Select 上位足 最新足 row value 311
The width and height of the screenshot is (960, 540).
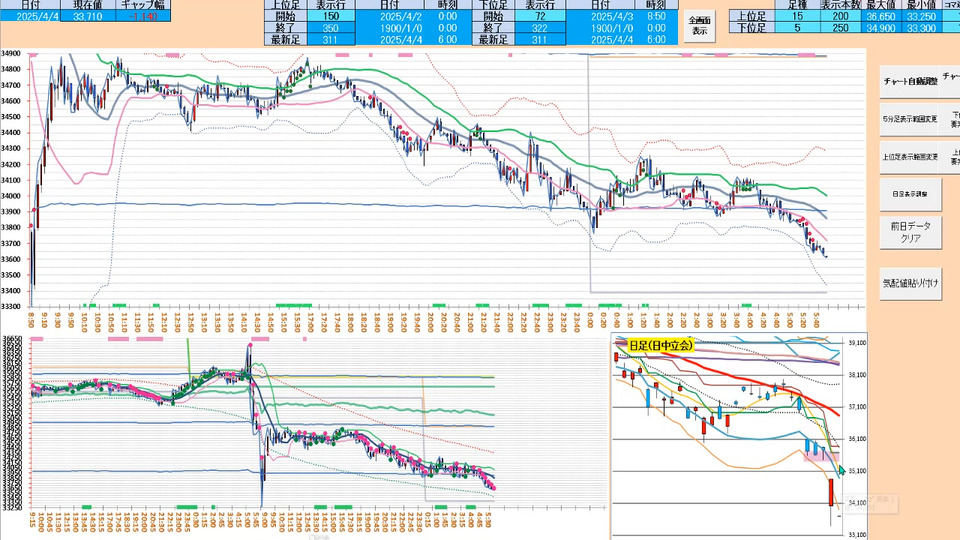tap(331, 40)
